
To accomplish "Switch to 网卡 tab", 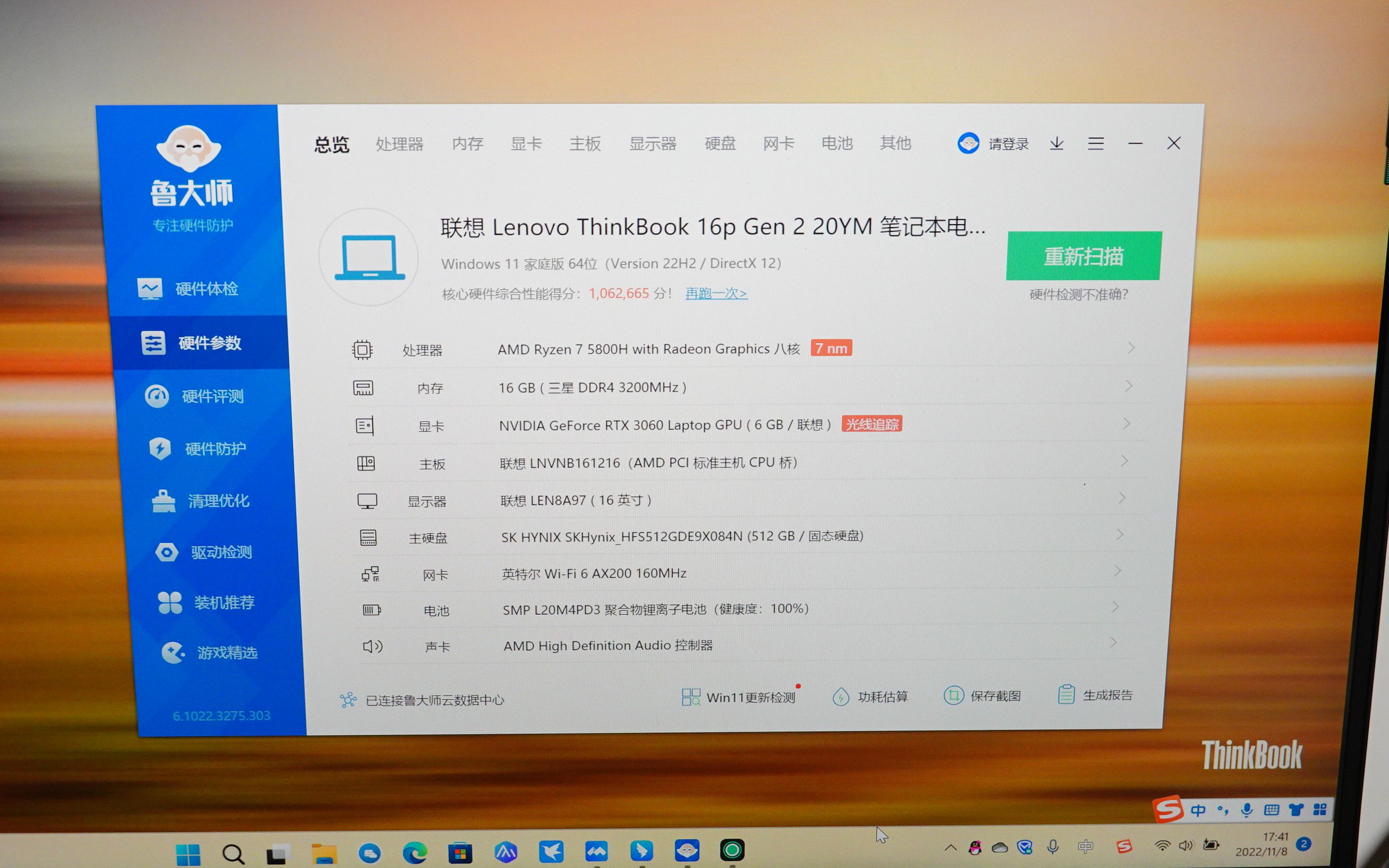I will (779, 144).
